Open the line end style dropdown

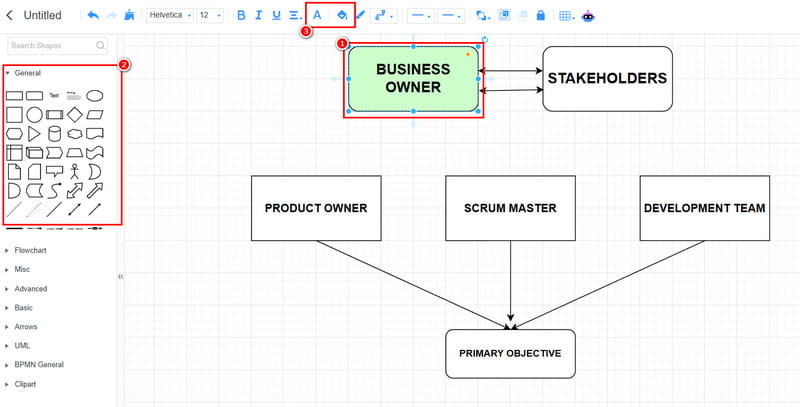point(451,16)
